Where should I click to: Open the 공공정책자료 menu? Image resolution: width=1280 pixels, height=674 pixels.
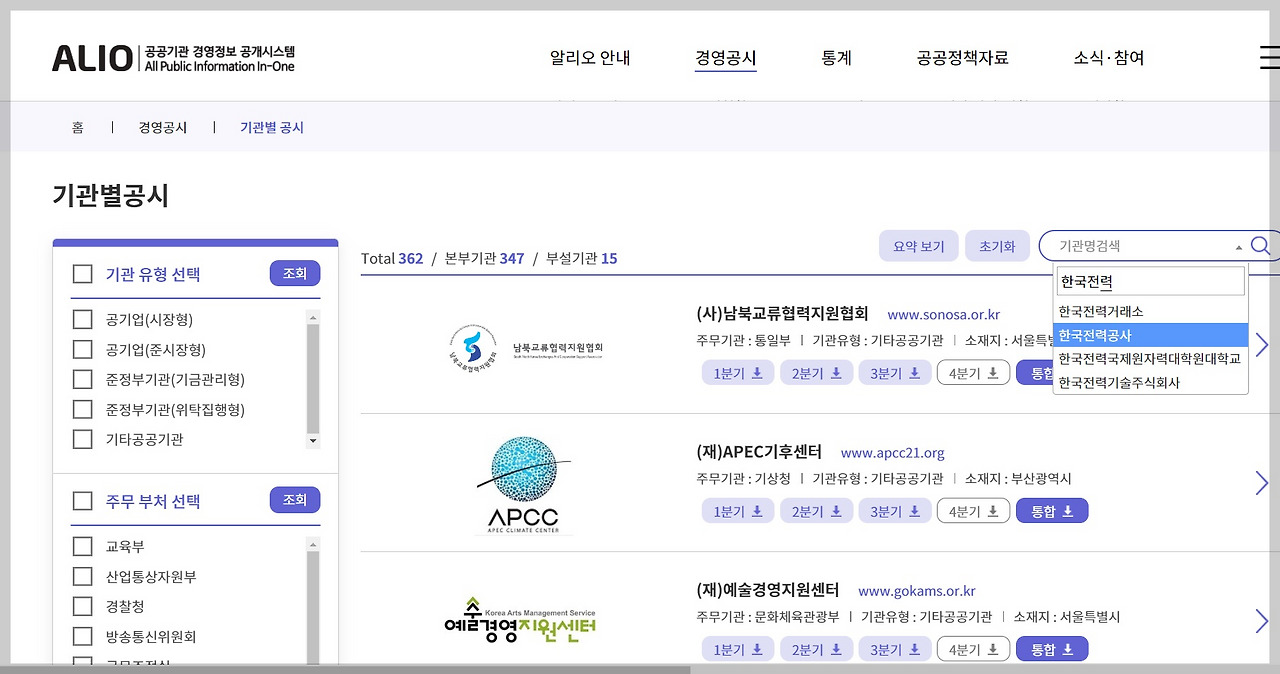point(961,58)
